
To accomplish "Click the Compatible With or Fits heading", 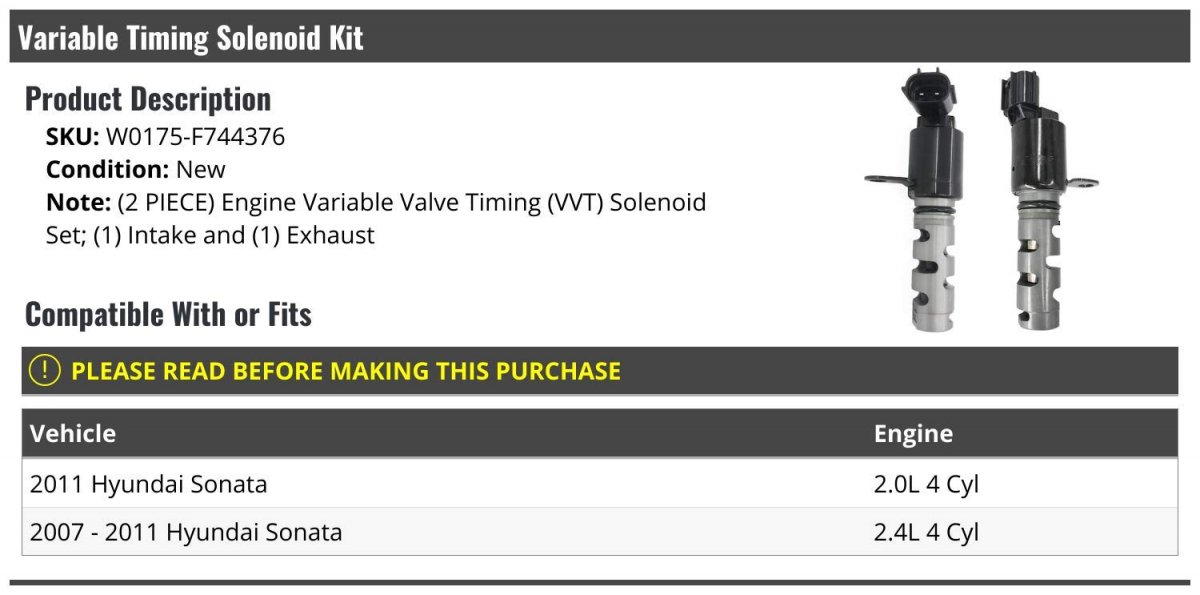I will [x=168, y=314].
